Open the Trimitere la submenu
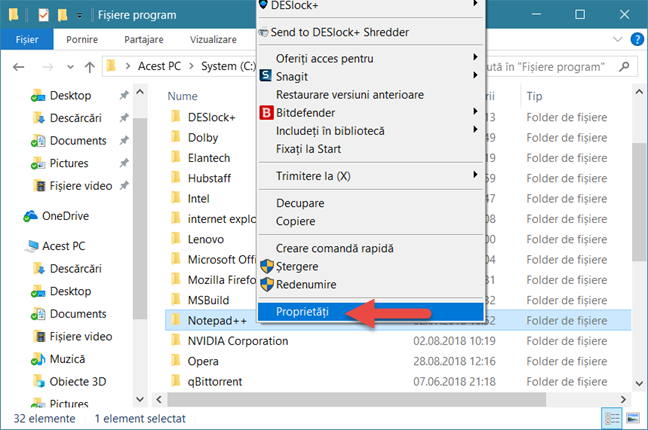Screen dimensions: 648x430 [371, 176]
